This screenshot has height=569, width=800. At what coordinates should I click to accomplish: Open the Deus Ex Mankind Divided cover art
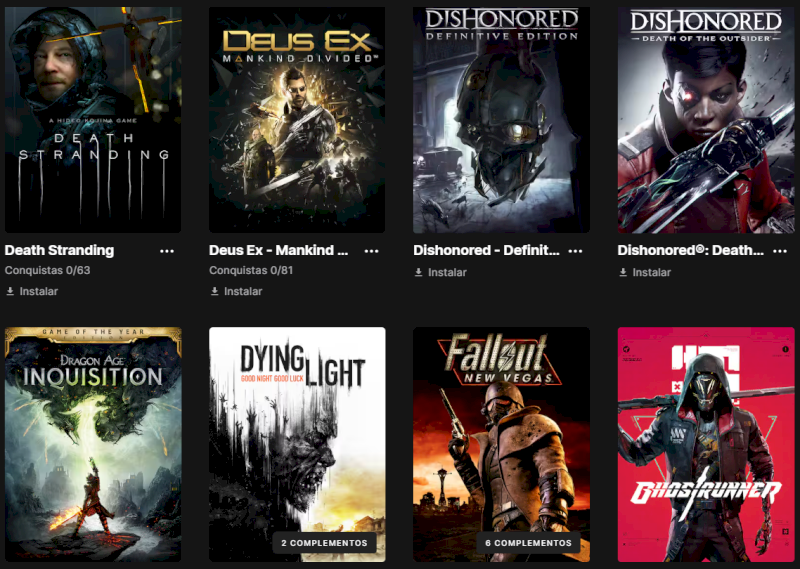pos(297,120)
